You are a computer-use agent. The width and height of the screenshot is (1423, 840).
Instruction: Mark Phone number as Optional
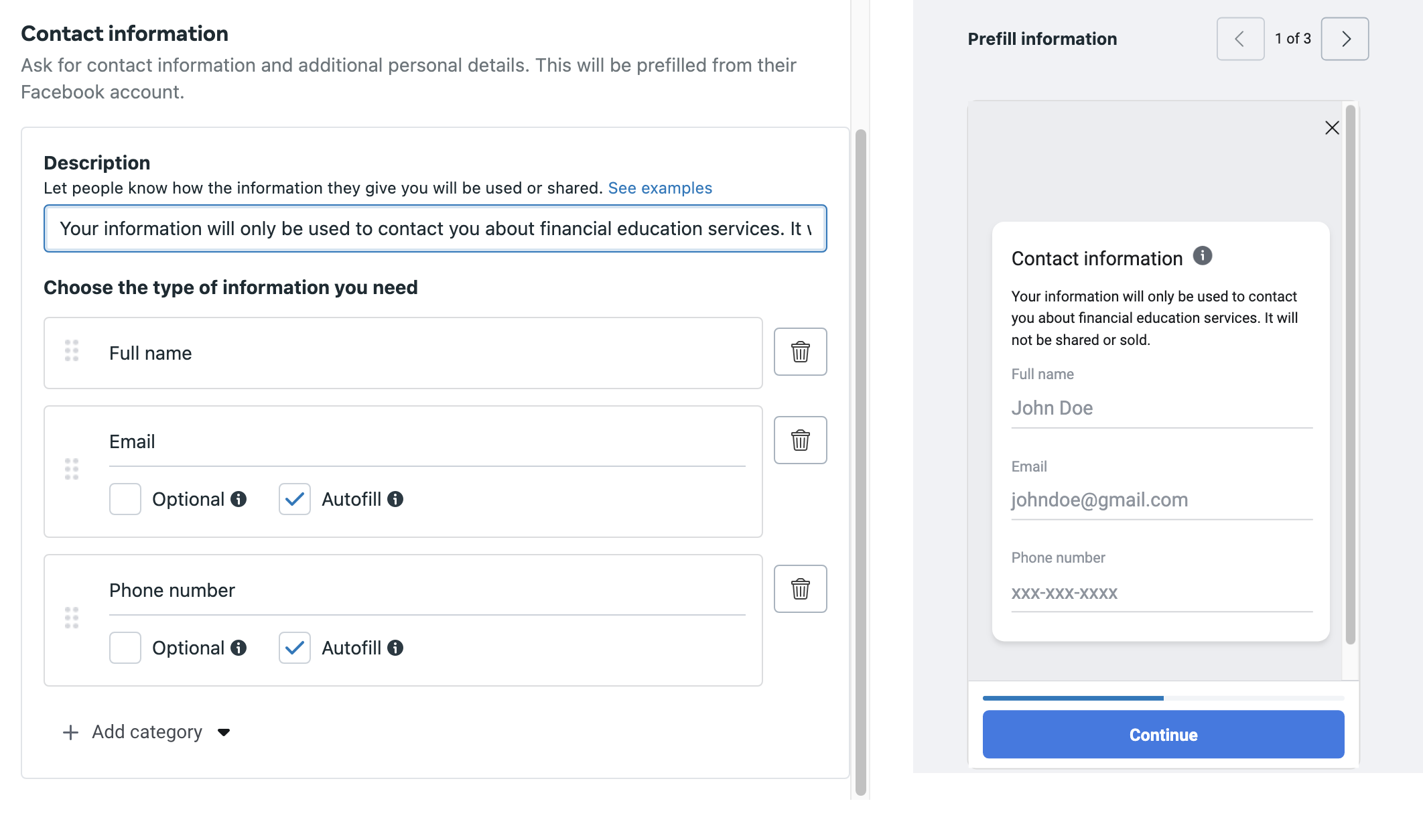coord(125,648)
